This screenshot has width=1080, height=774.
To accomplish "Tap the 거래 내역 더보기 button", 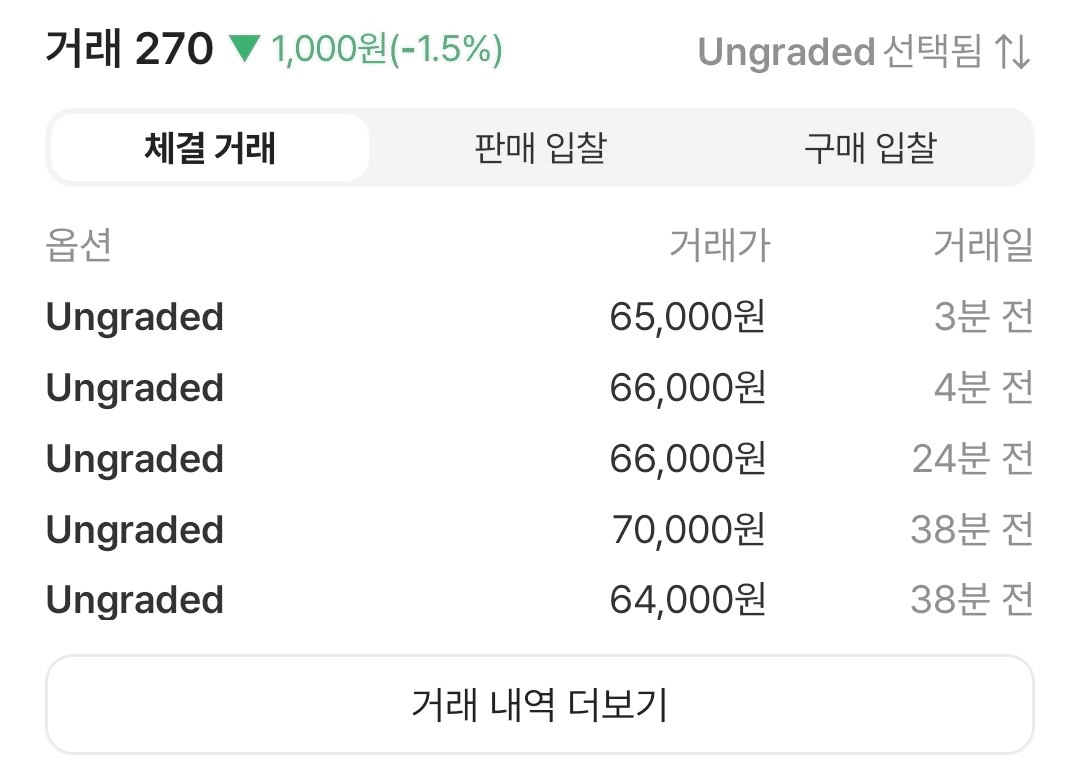I will pos(540,704).
